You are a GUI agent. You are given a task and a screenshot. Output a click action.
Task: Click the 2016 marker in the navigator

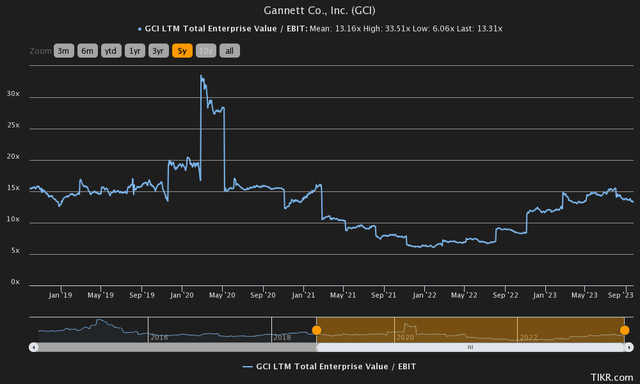click(159, 337)
